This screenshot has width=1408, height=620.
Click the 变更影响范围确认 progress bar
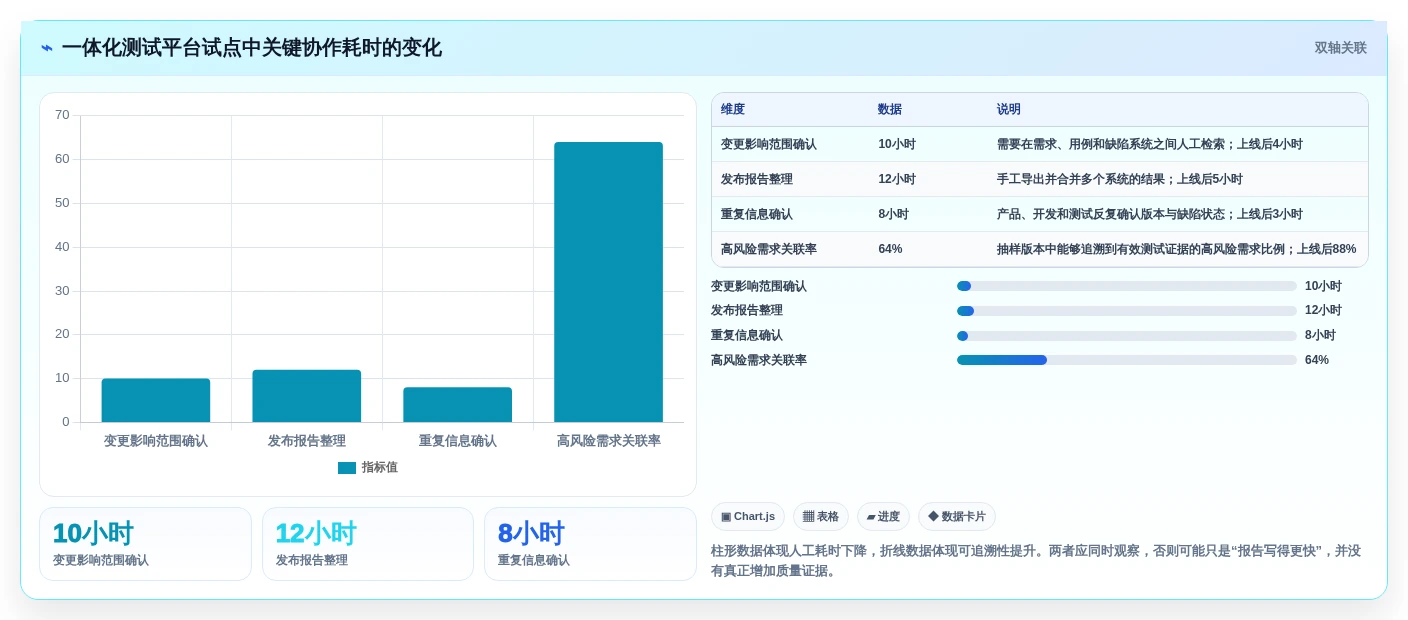(1127, 286)
